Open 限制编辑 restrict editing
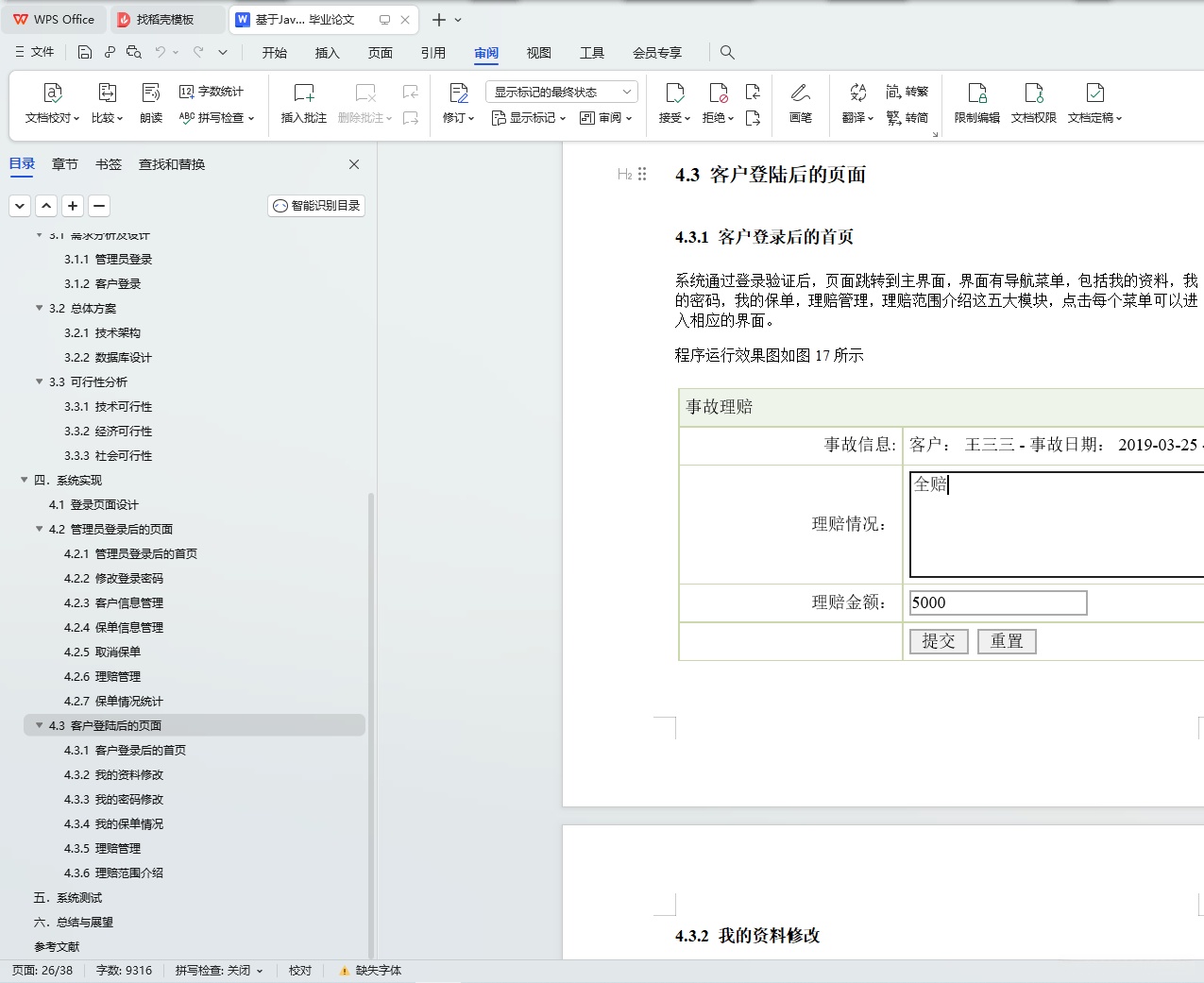Viewport: 1204px width, 983px height. click(x=976, y=102)
